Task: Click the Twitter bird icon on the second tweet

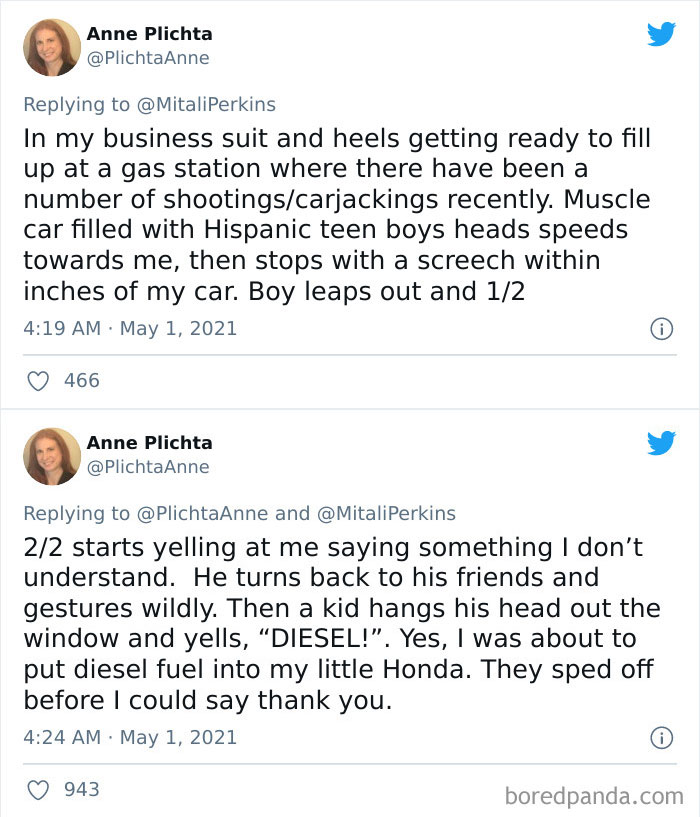Action: point(662,443)
